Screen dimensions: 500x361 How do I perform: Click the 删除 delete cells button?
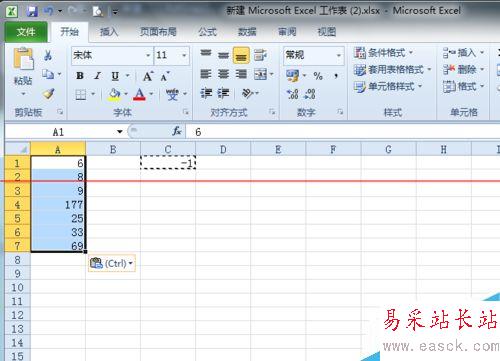pos(463,70)
